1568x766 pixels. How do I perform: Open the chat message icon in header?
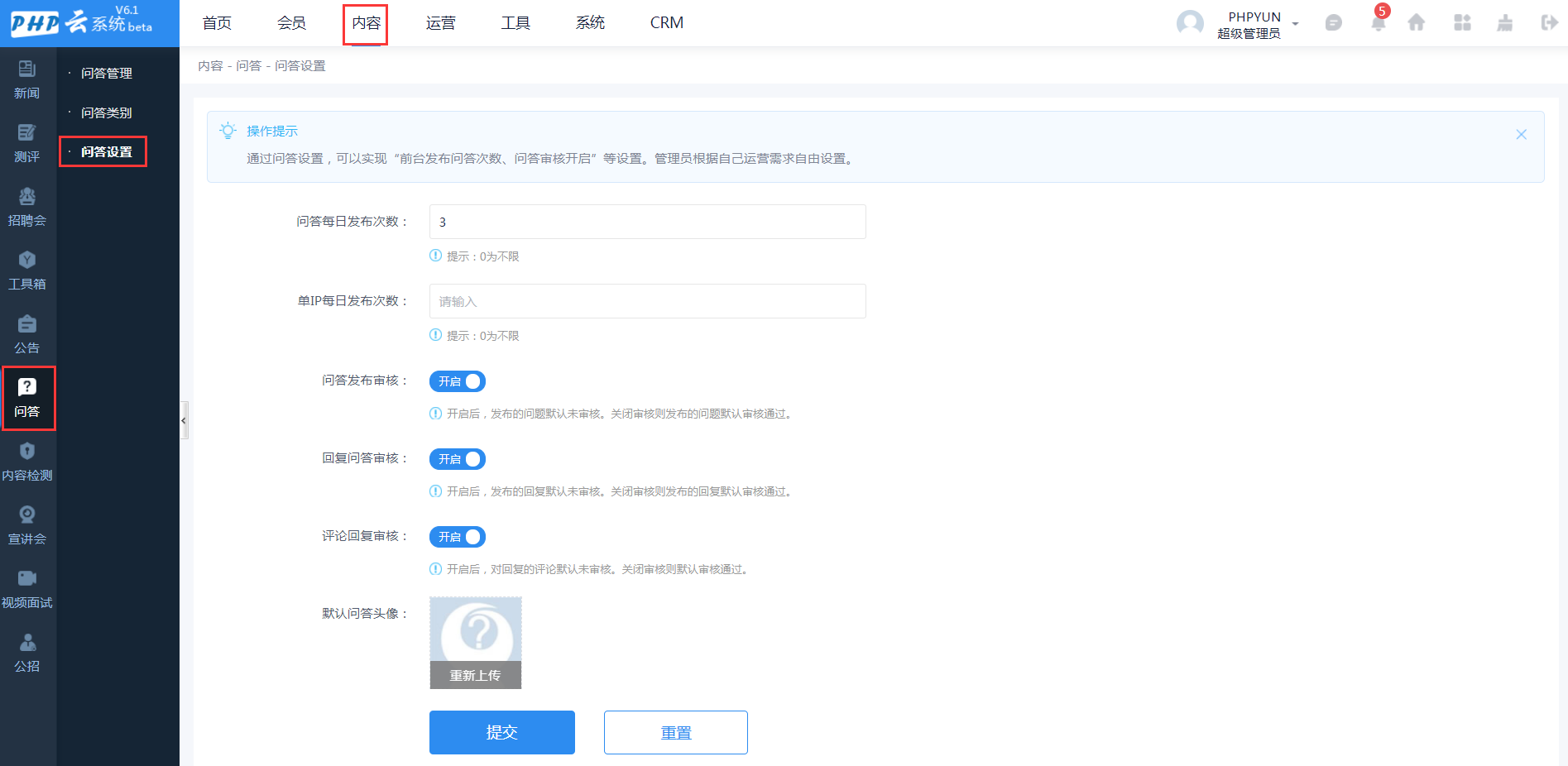click(1333, 23)
